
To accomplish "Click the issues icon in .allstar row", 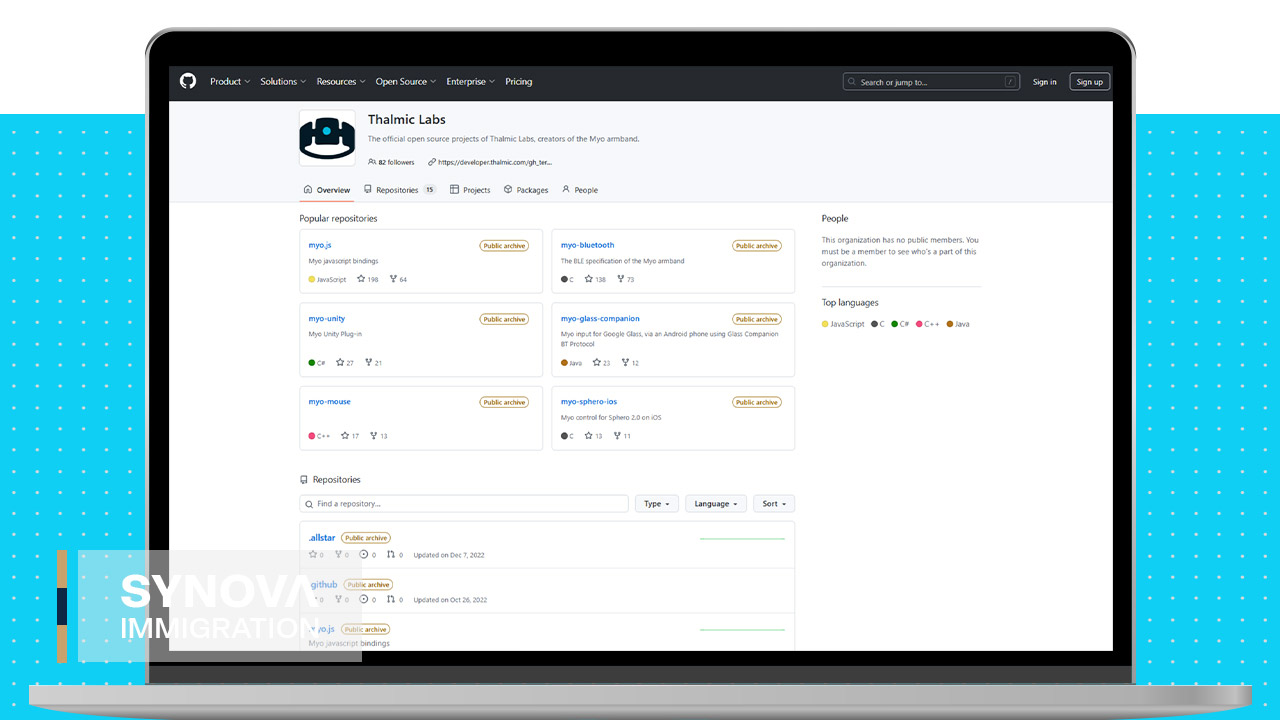I will click(x=364, y=554).
